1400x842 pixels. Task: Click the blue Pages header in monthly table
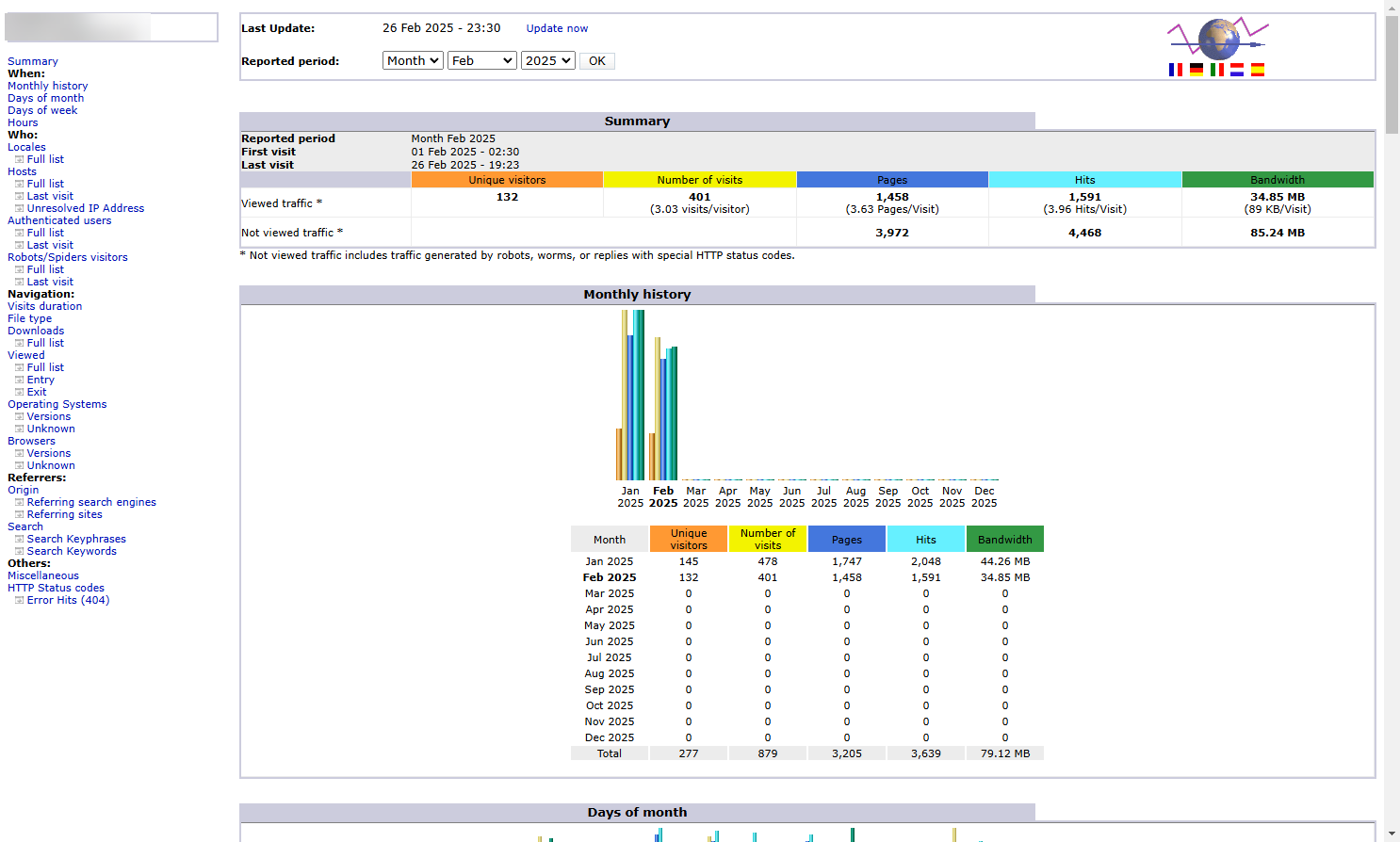click(x=847, y=540)
